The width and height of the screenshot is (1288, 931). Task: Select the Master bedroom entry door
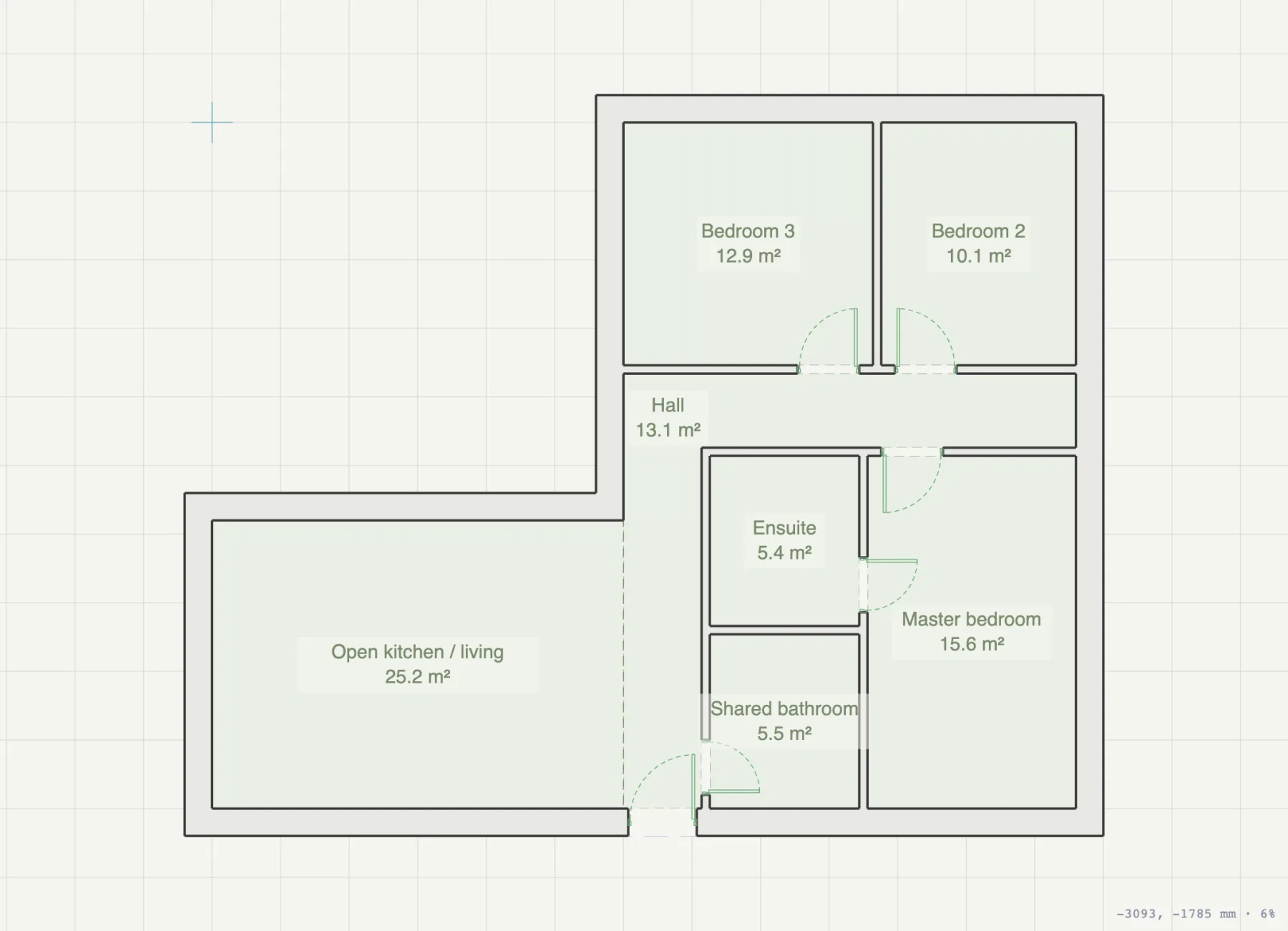pos(912,480)
